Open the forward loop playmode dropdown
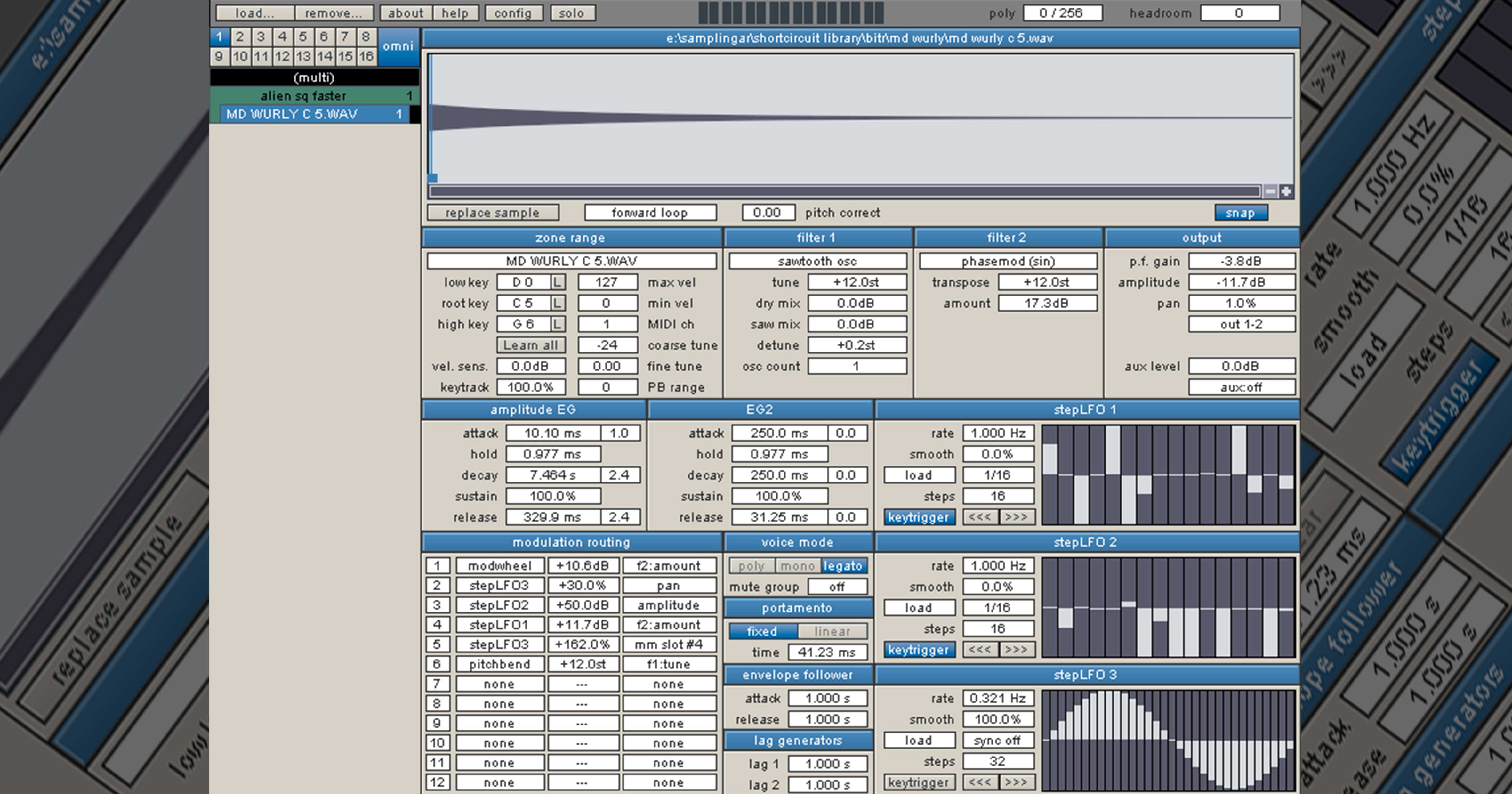The image size is (1512, 794). tap(650, 213)
